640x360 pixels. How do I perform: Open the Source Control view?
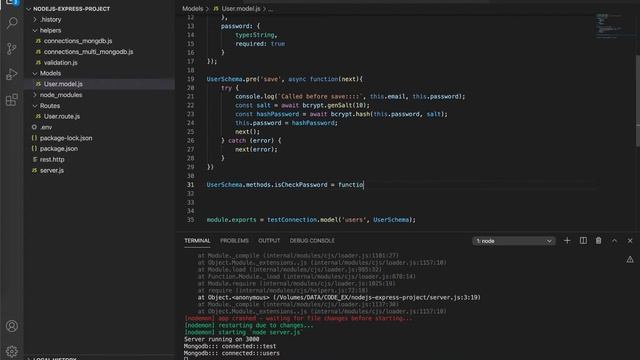tap(12, 49)
